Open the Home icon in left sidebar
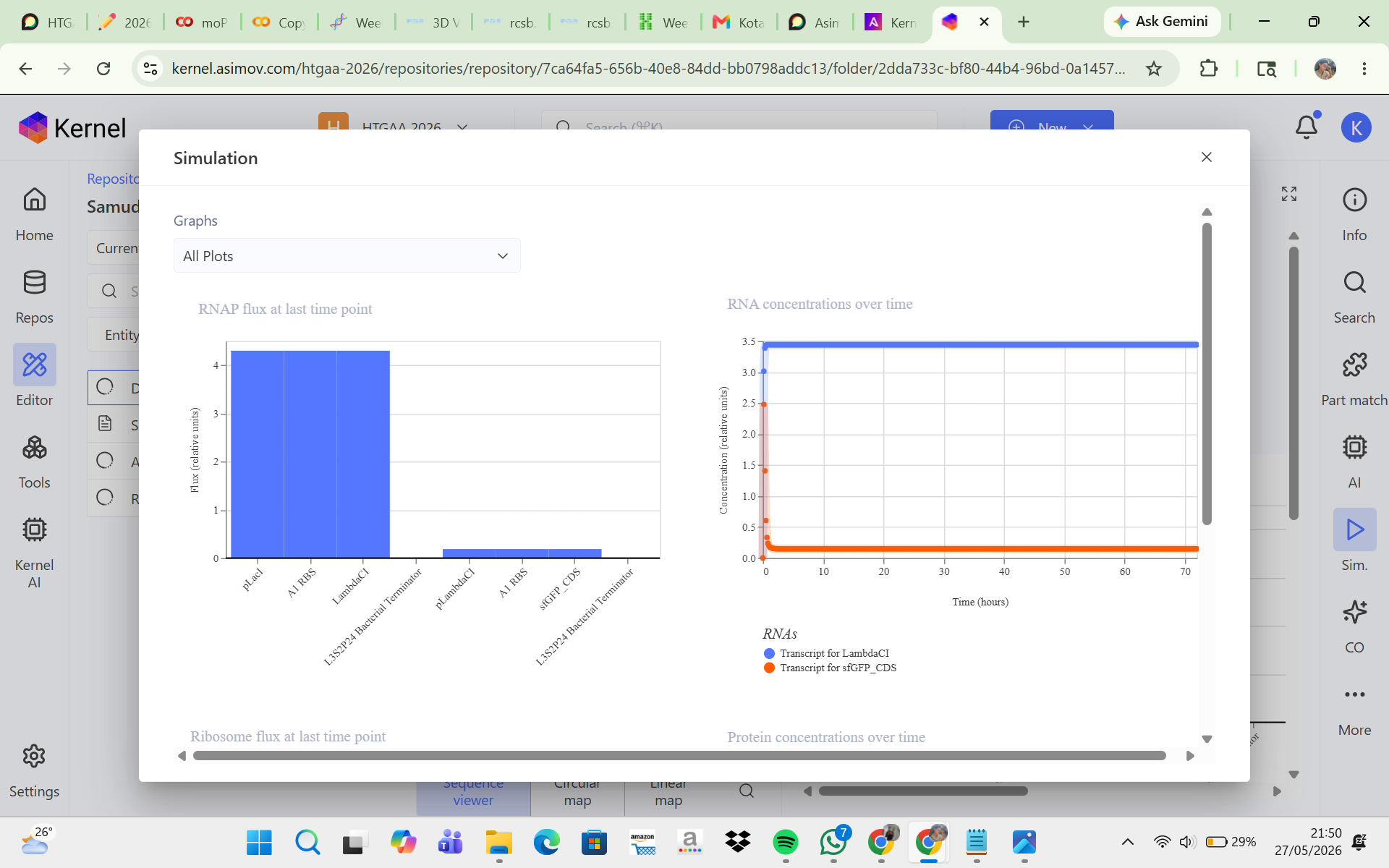This screenshot has height=868, width=1389. pos(34,200)
